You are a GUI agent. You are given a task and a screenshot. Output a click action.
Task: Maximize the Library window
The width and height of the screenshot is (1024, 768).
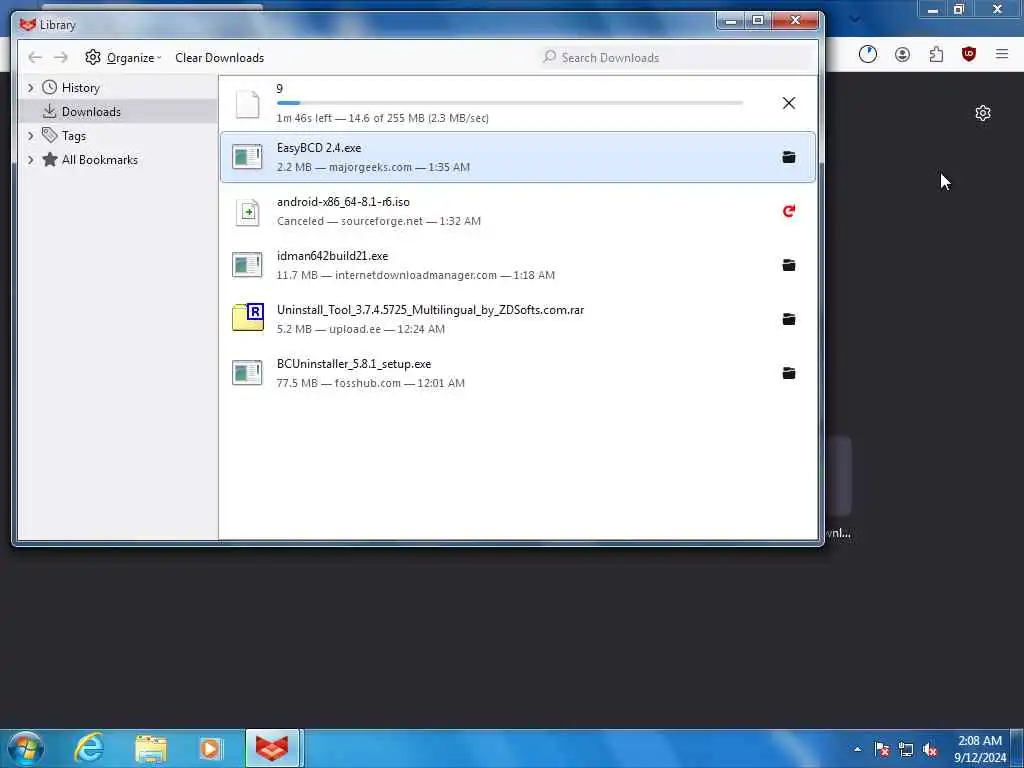(758, 21)
